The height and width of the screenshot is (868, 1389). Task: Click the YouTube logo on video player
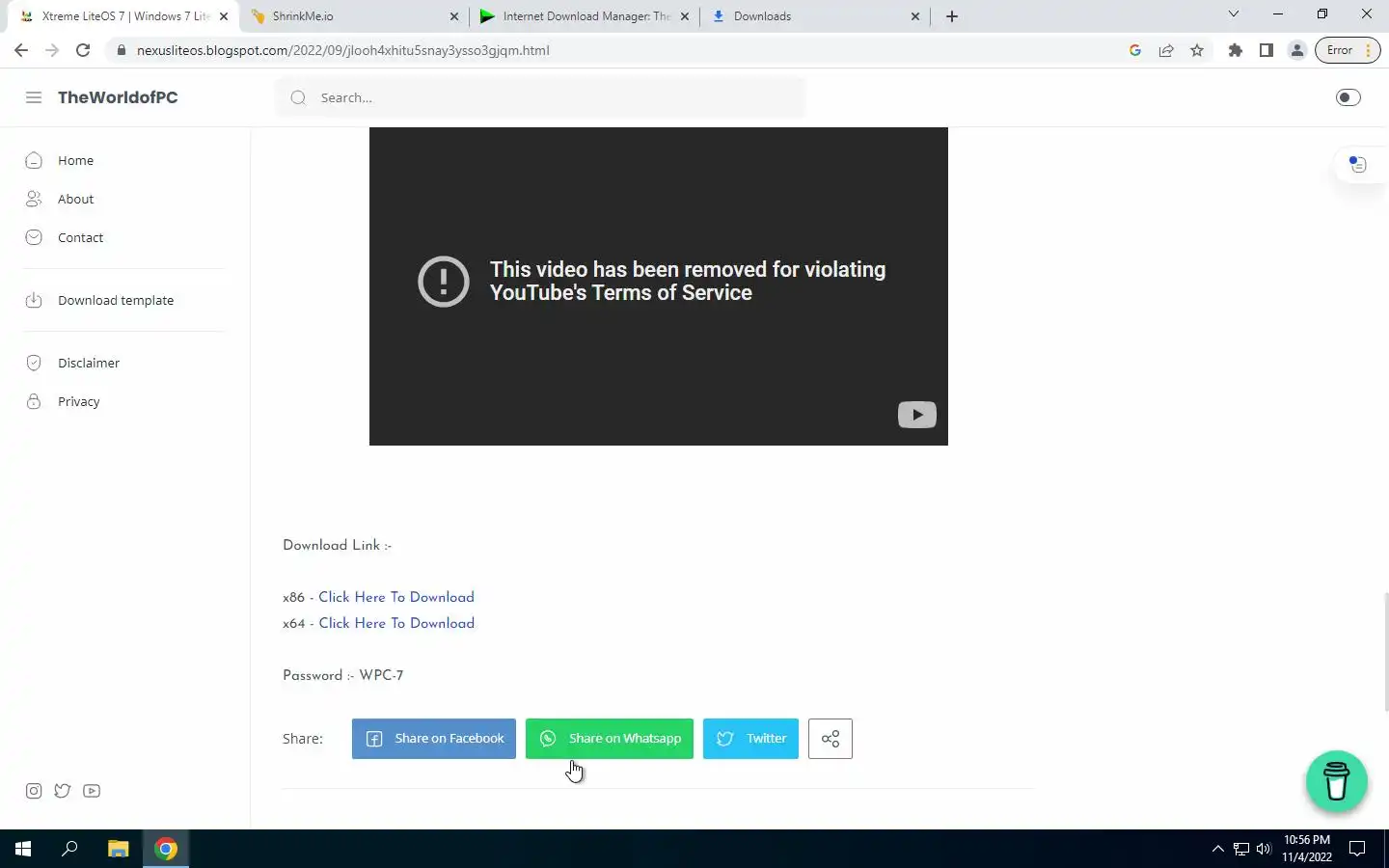click(917, 415)
